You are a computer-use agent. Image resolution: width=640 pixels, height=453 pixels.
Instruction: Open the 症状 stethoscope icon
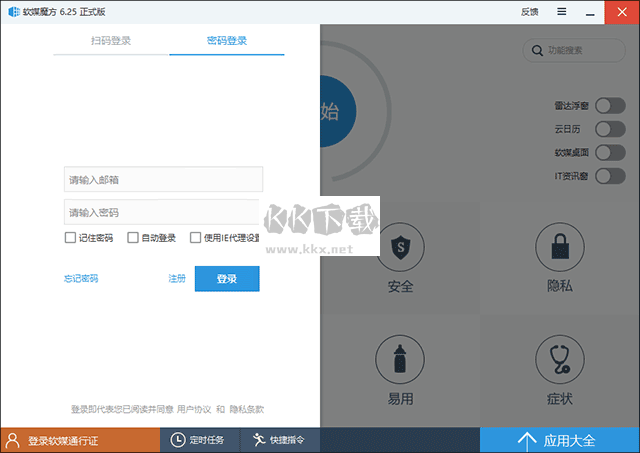coord(560,360)
